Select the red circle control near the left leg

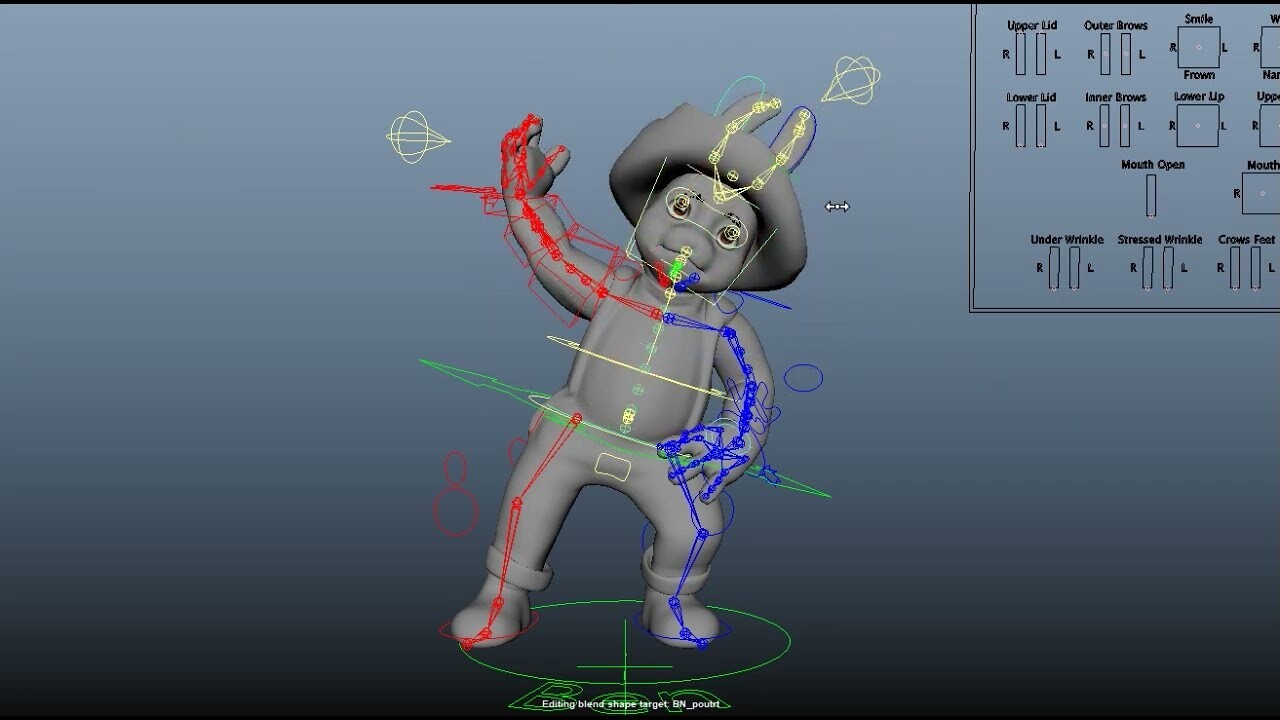pyautogui.click(x=455, y=510)
